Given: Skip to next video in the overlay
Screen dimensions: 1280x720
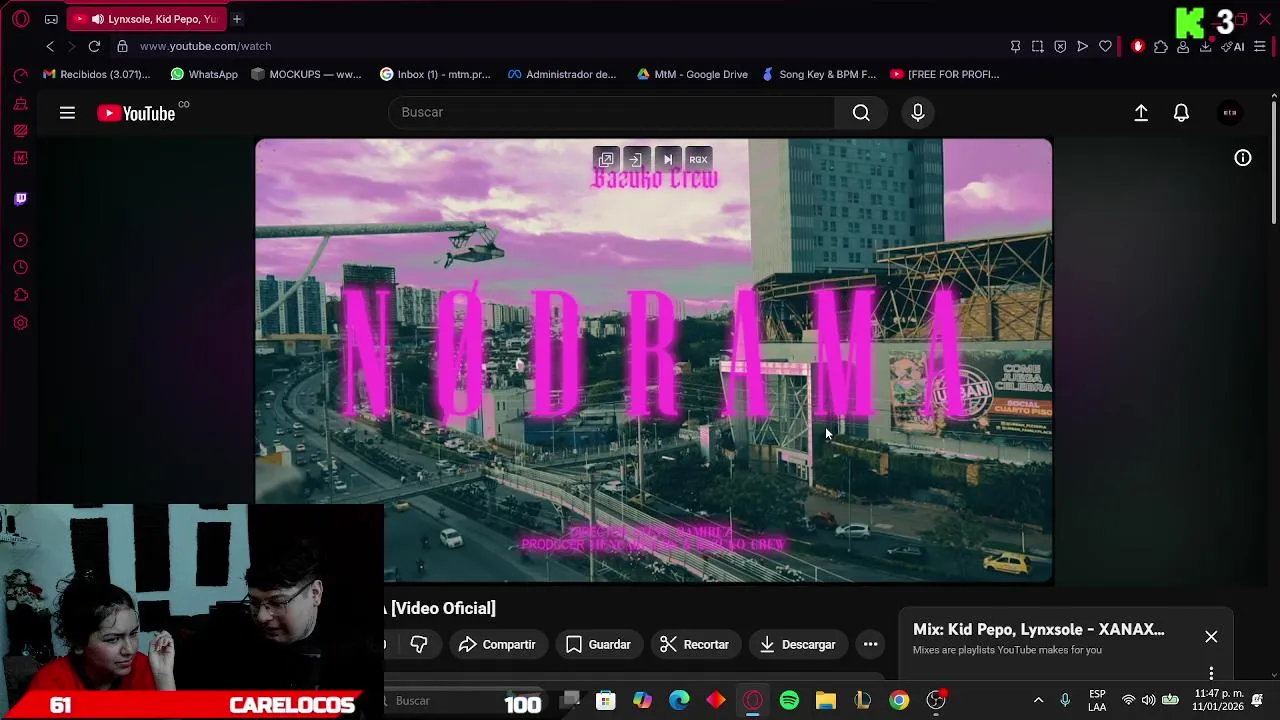Looking at the screenshot, I should pos(668,160).
